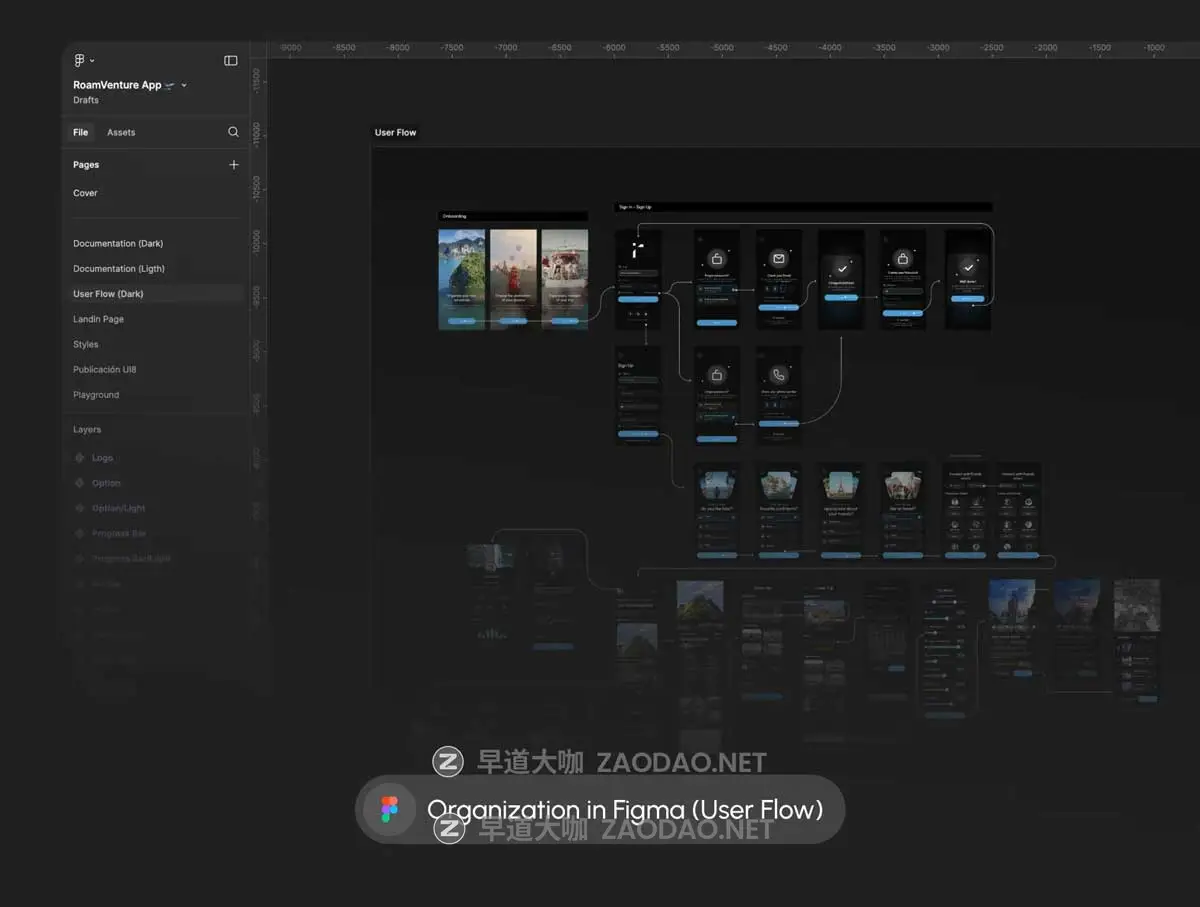Go to the Landin Page page
The height and width of the screenshot is (907, 1200).
click(98, 319)
